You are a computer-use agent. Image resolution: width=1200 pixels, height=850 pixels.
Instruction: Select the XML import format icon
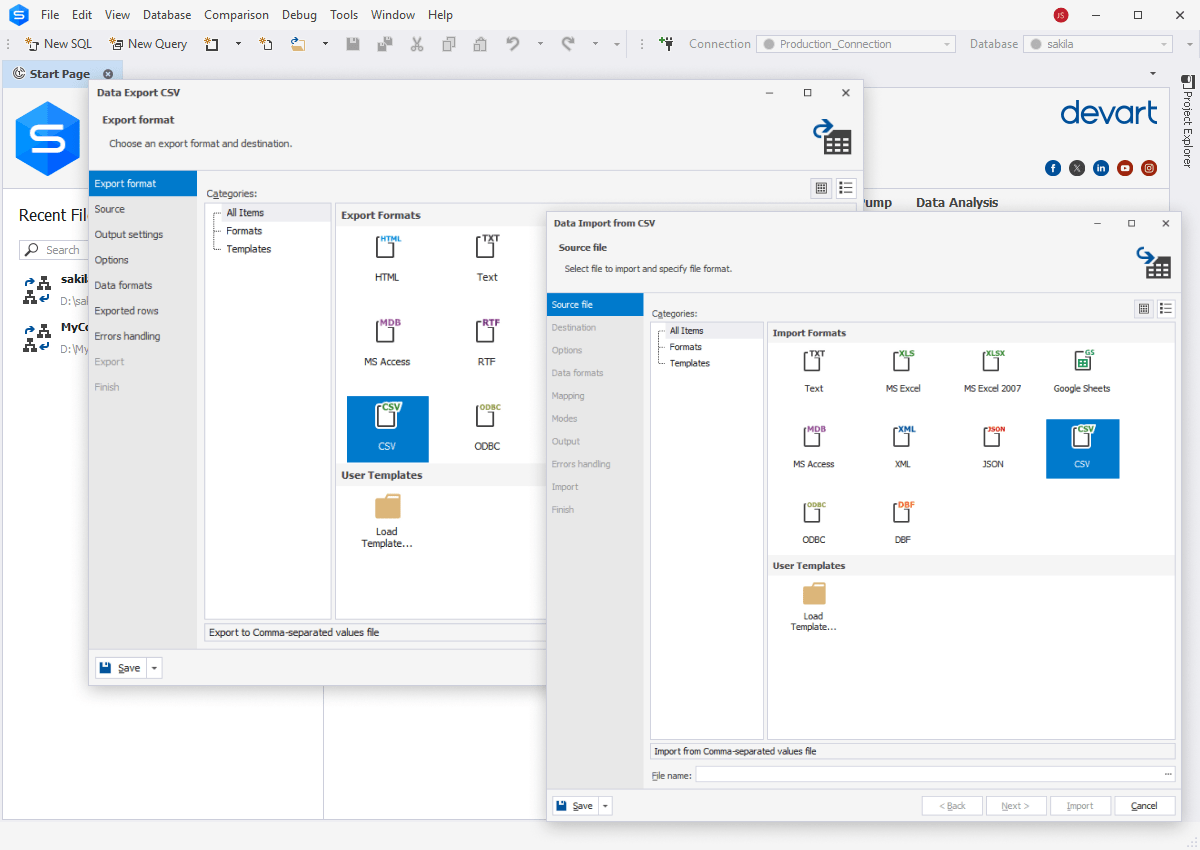pos(902,442)
